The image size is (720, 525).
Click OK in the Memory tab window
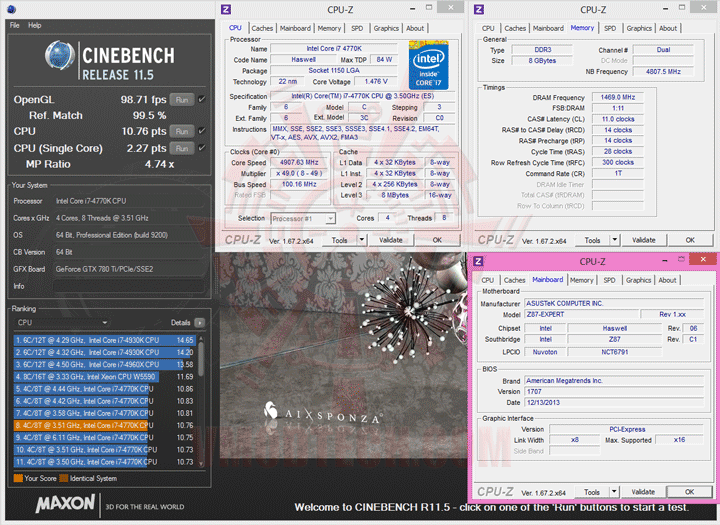(x=690, y=240)
